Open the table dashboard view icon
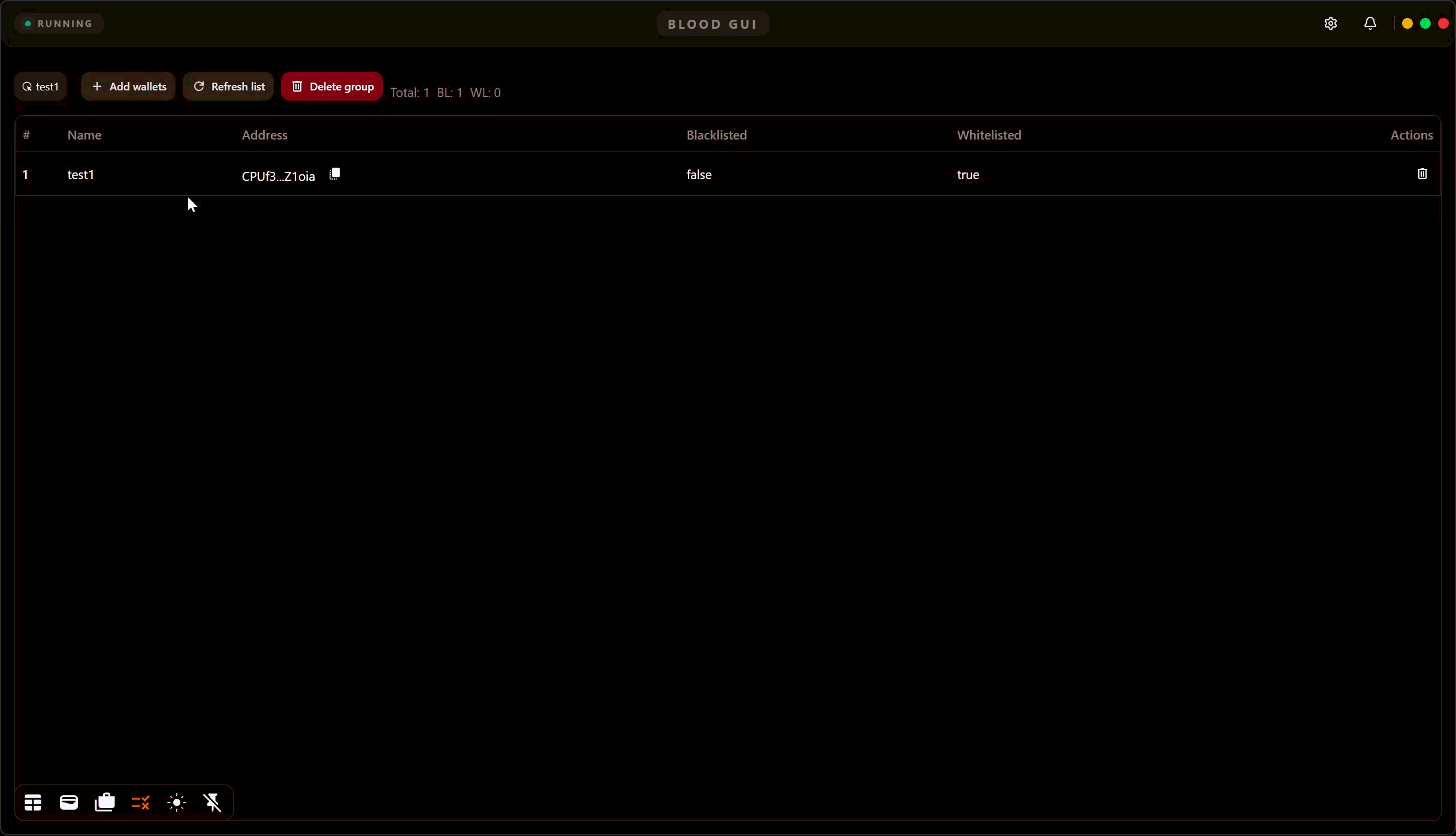Viewport: 1456px width, 836px height. (33, 802)
